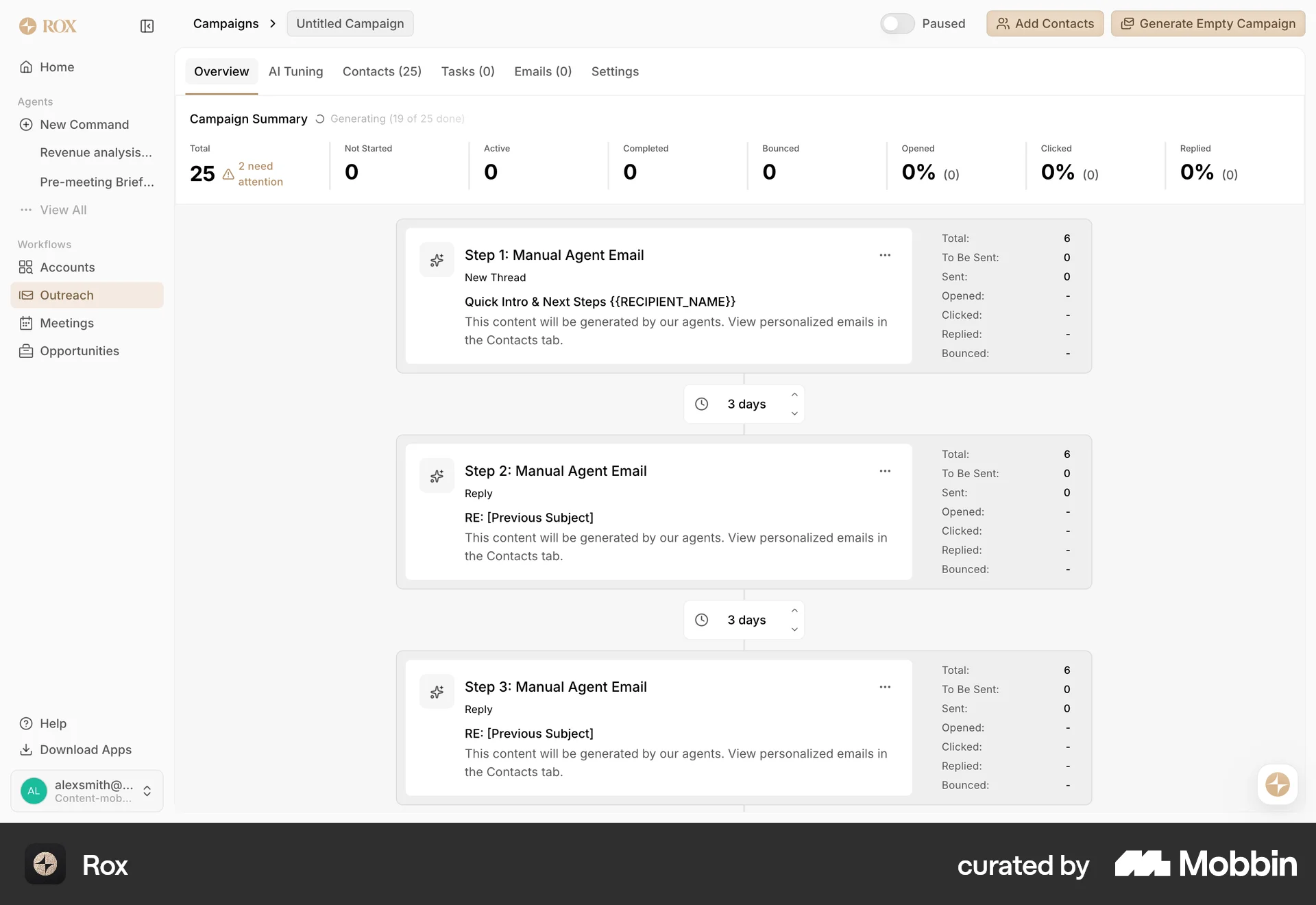Screen dimensions: 1316x905
Task: Open the Opportunities workflow
Action: click(x=78, y=350)
